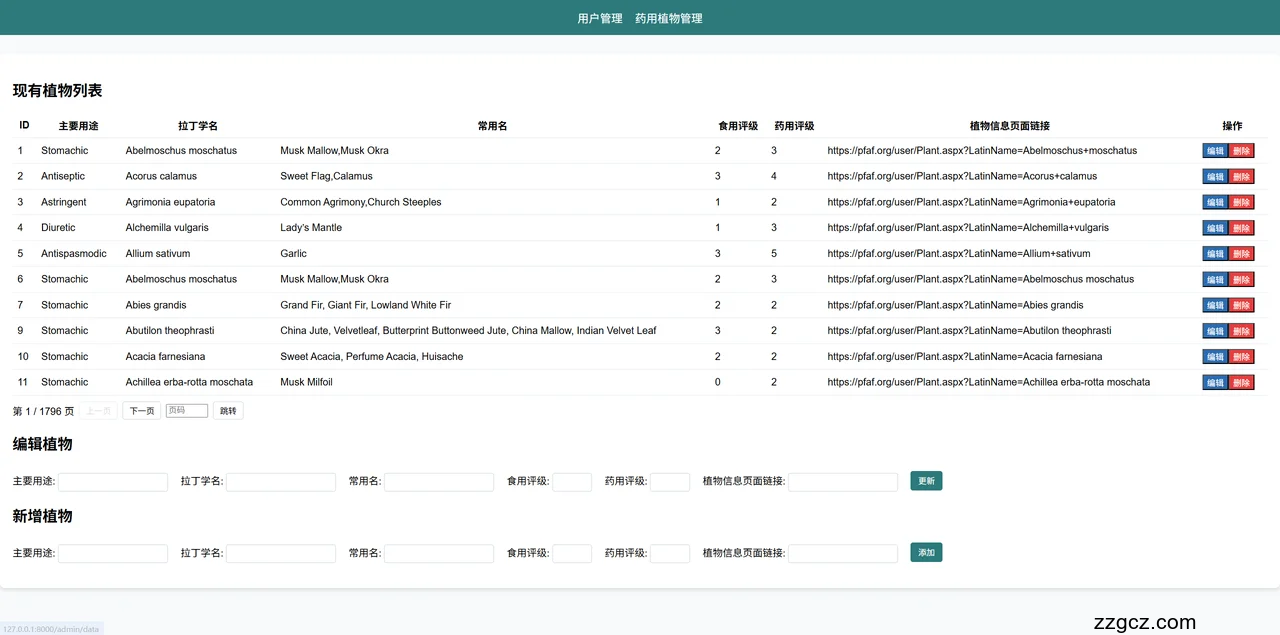Viewport: 1280px width, 635px height.
Task: Open 用户管理 in the top navigation
Action: click(x=600, y=18)
